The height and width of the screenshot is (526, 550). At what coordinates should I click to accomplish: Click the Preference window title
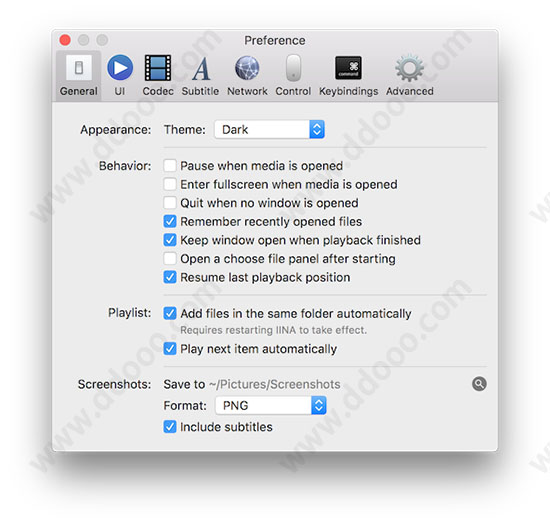(x=275, y=40)
